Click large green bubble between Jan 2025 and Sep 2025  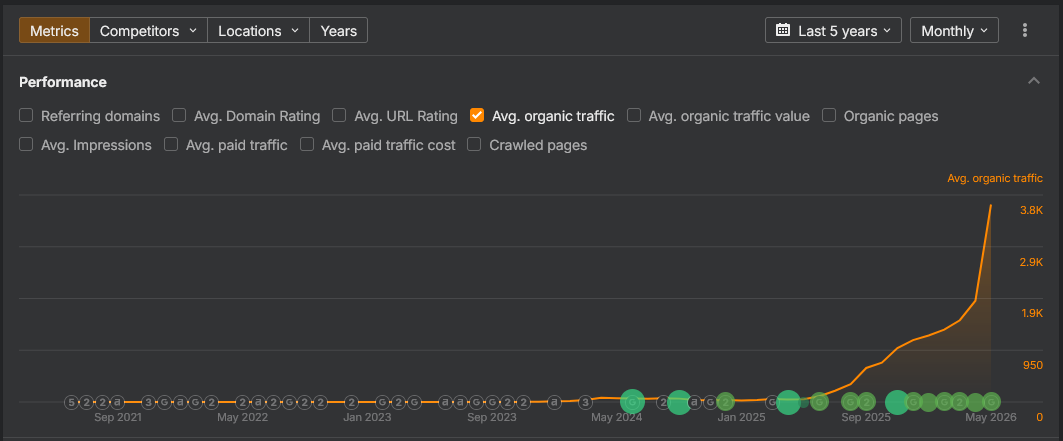(788, 402)
